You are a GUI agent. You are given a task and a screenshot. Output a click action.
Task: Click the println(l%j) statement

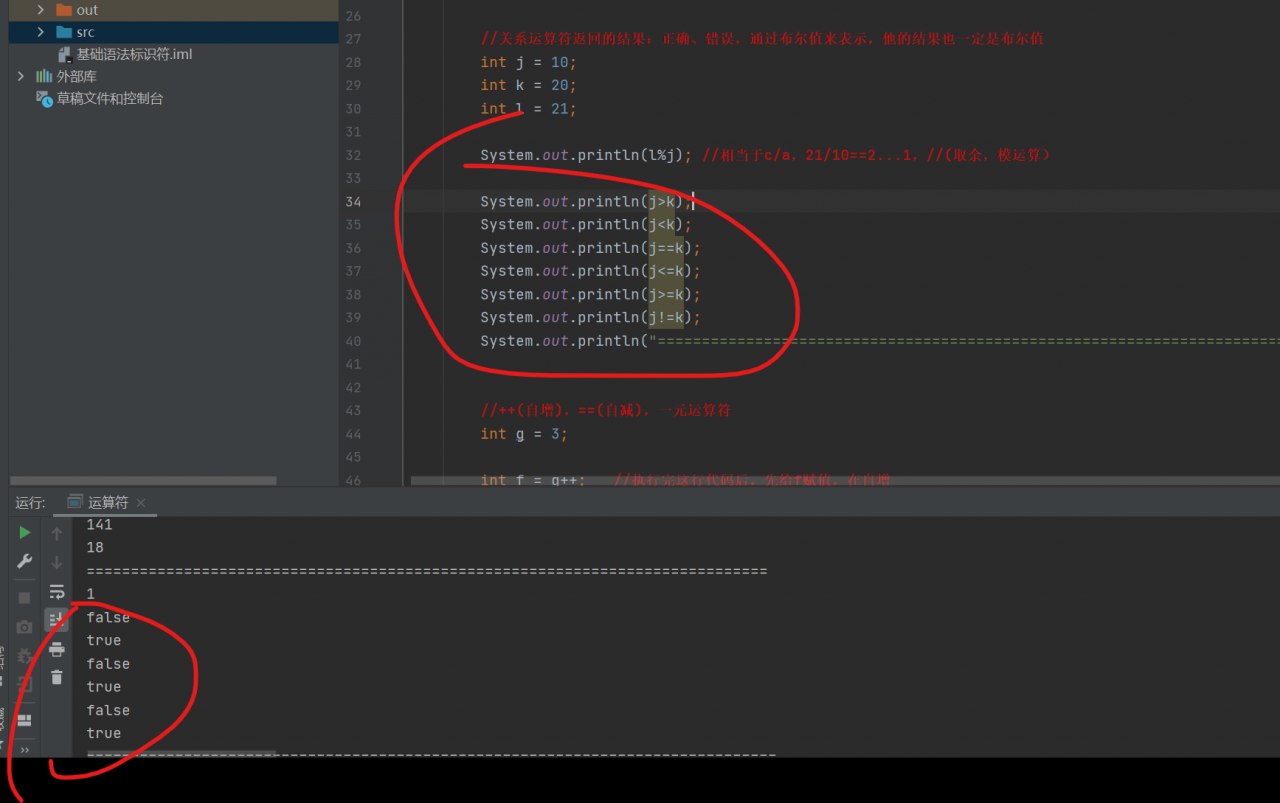click(586, 155)
